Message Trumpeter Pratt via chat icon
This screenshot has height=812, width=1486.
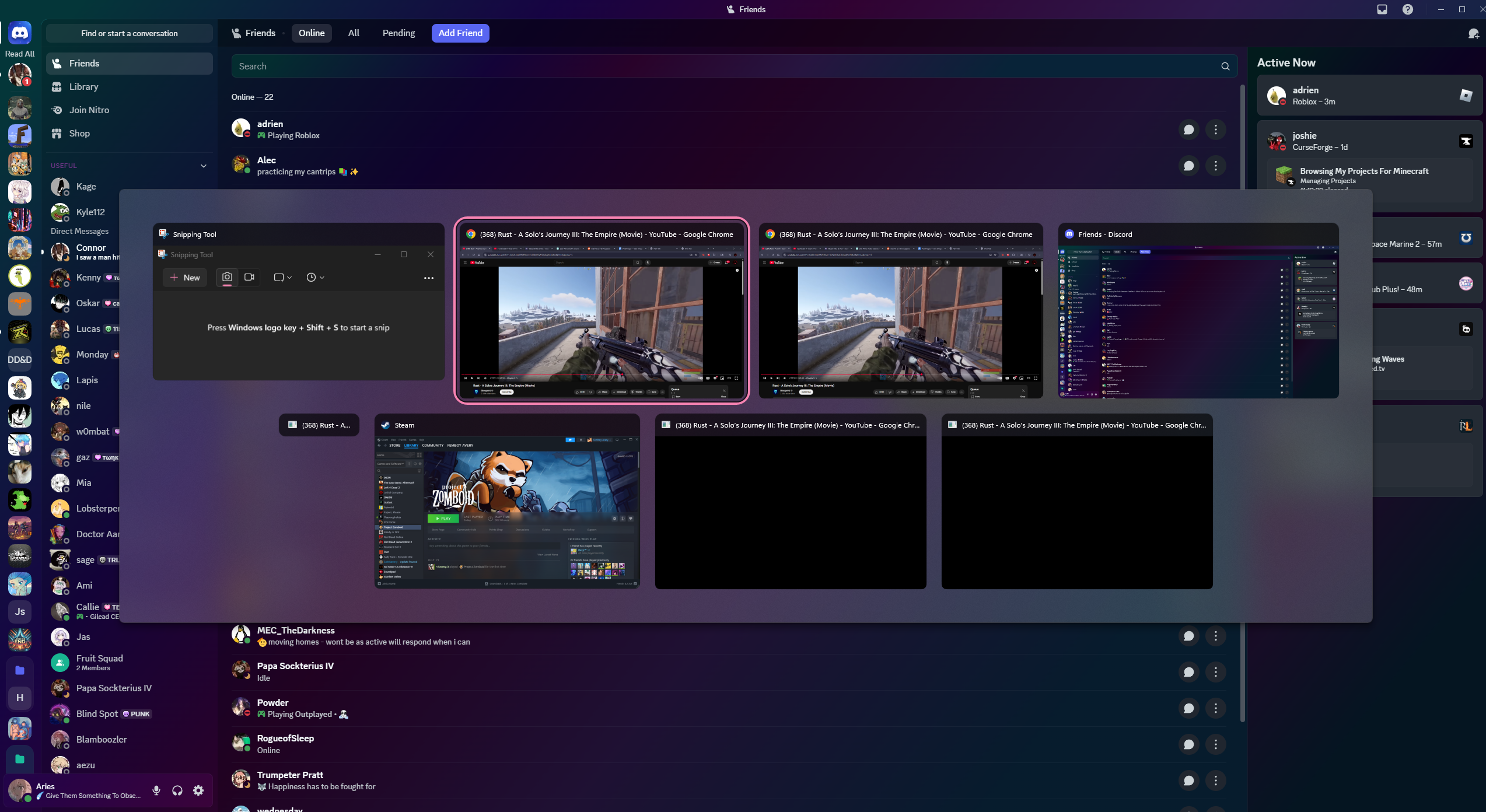tap(1188, 780)
